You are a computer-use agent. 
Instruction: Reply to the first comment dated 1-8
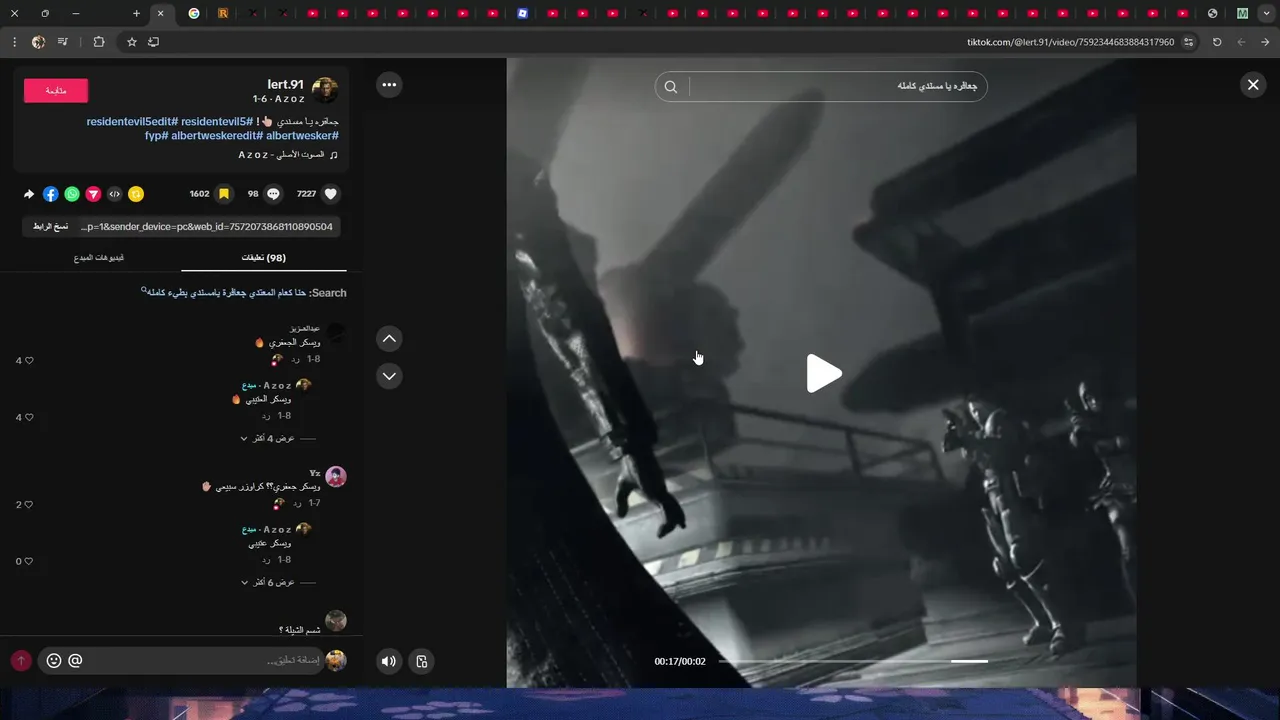point(296,359)
